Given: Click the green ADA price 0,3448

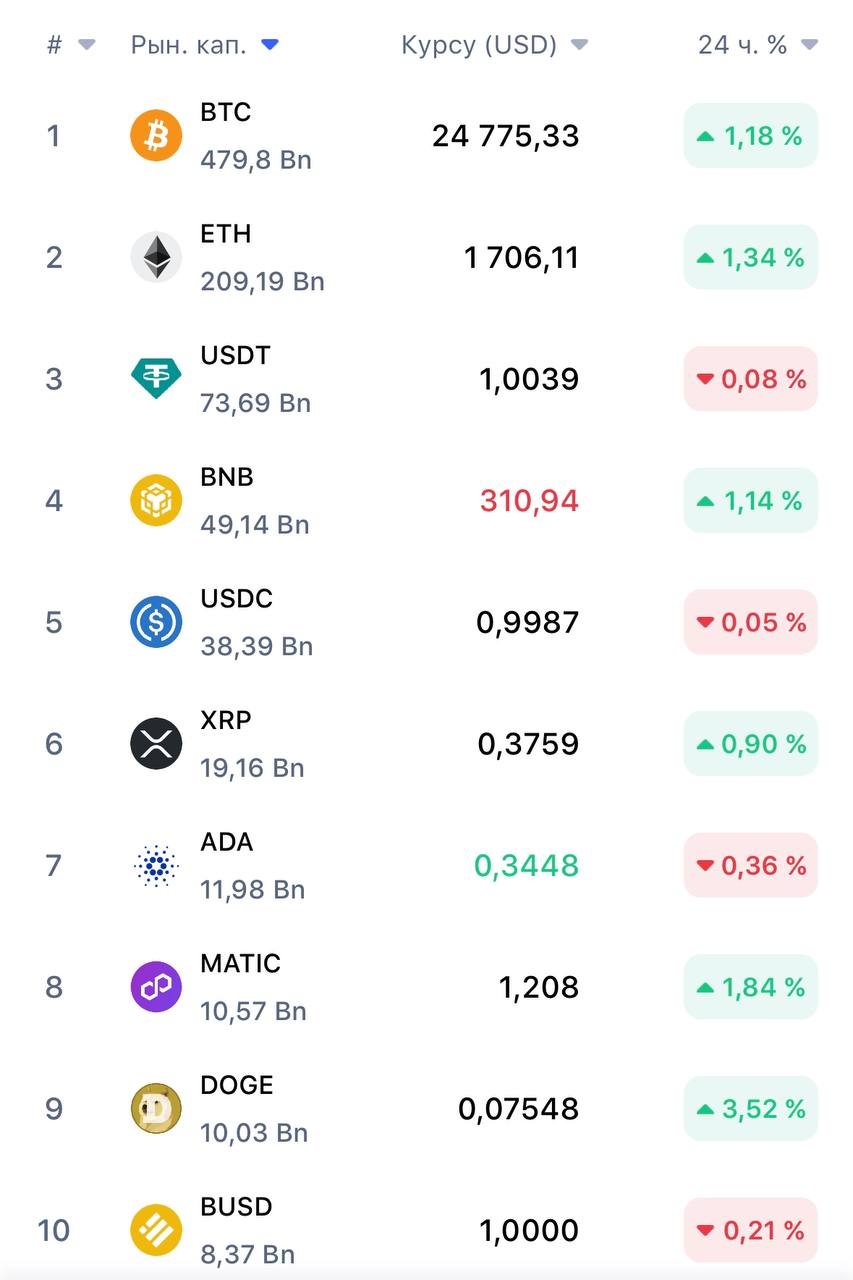Looking at the screenshot, I should pos(526,865).
